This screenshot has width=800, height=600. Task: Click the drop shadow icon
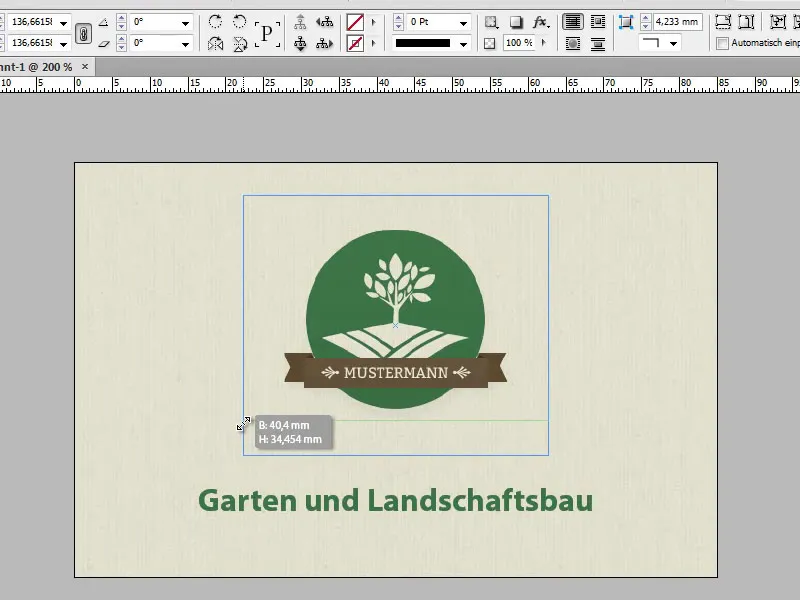coord(516,22)
